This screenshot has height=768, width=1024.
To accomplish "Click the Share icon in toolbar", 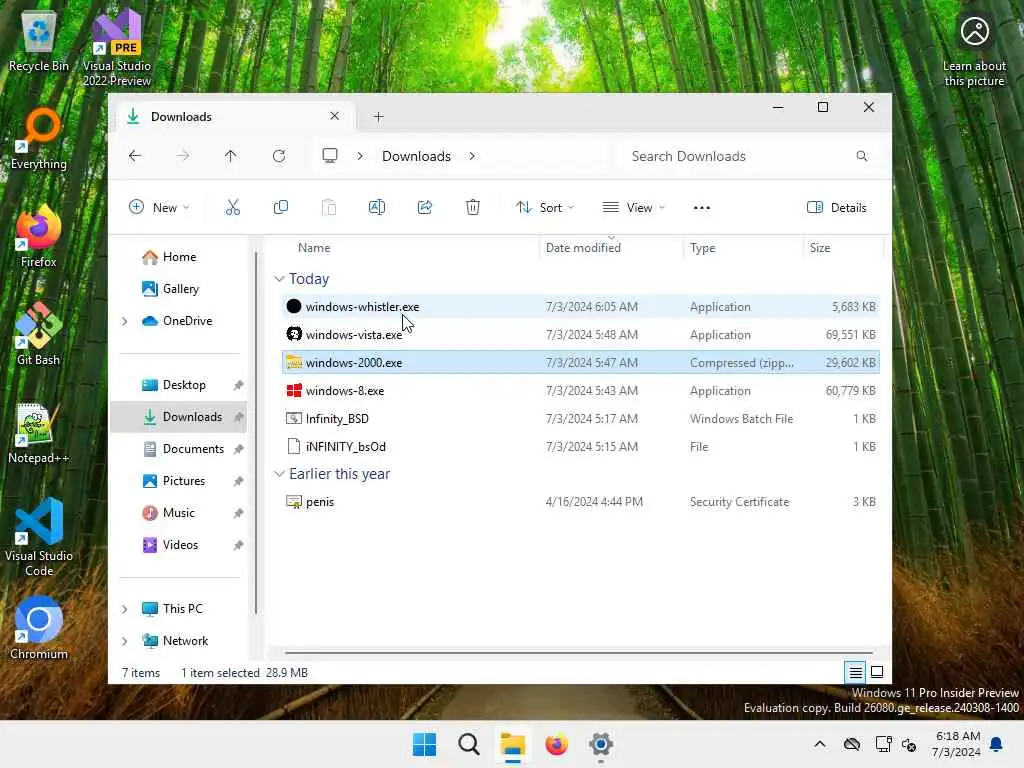I will pos(425,208).
